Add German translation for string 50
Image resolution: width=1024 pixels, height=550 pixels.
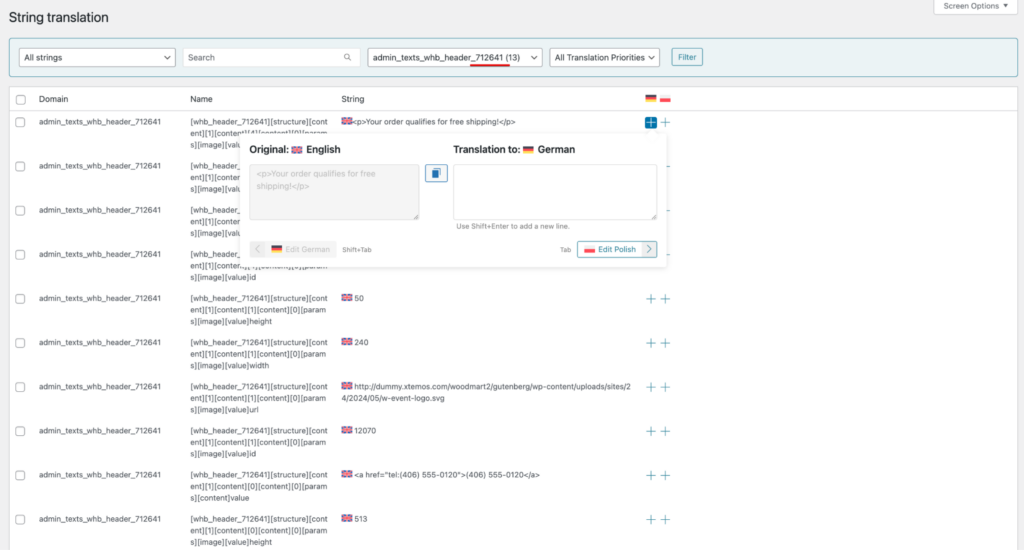(x=650, y=299)
